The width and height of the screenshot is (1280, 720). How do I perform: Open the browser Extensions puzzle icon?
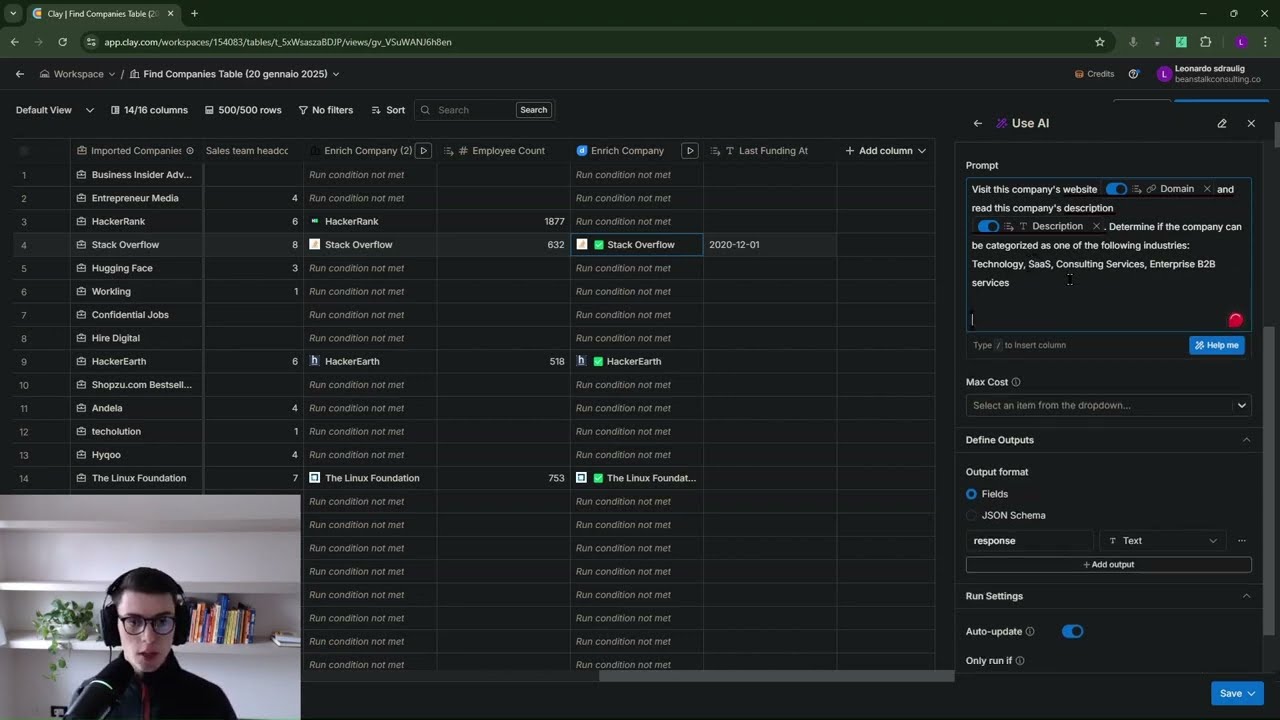click(1205, 42)
